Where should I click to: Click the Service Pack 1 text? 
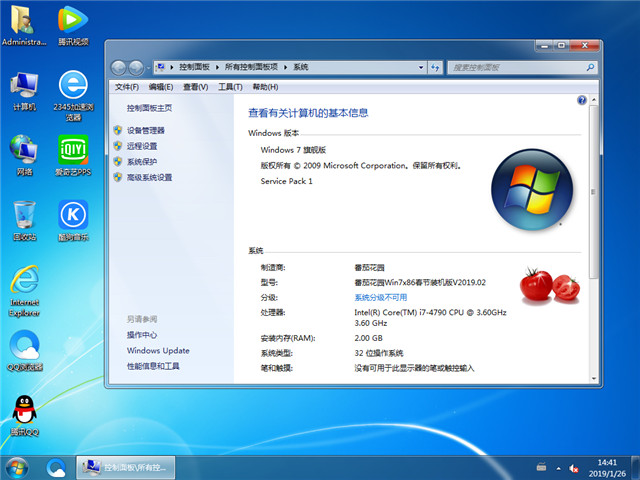pos(287,181)
